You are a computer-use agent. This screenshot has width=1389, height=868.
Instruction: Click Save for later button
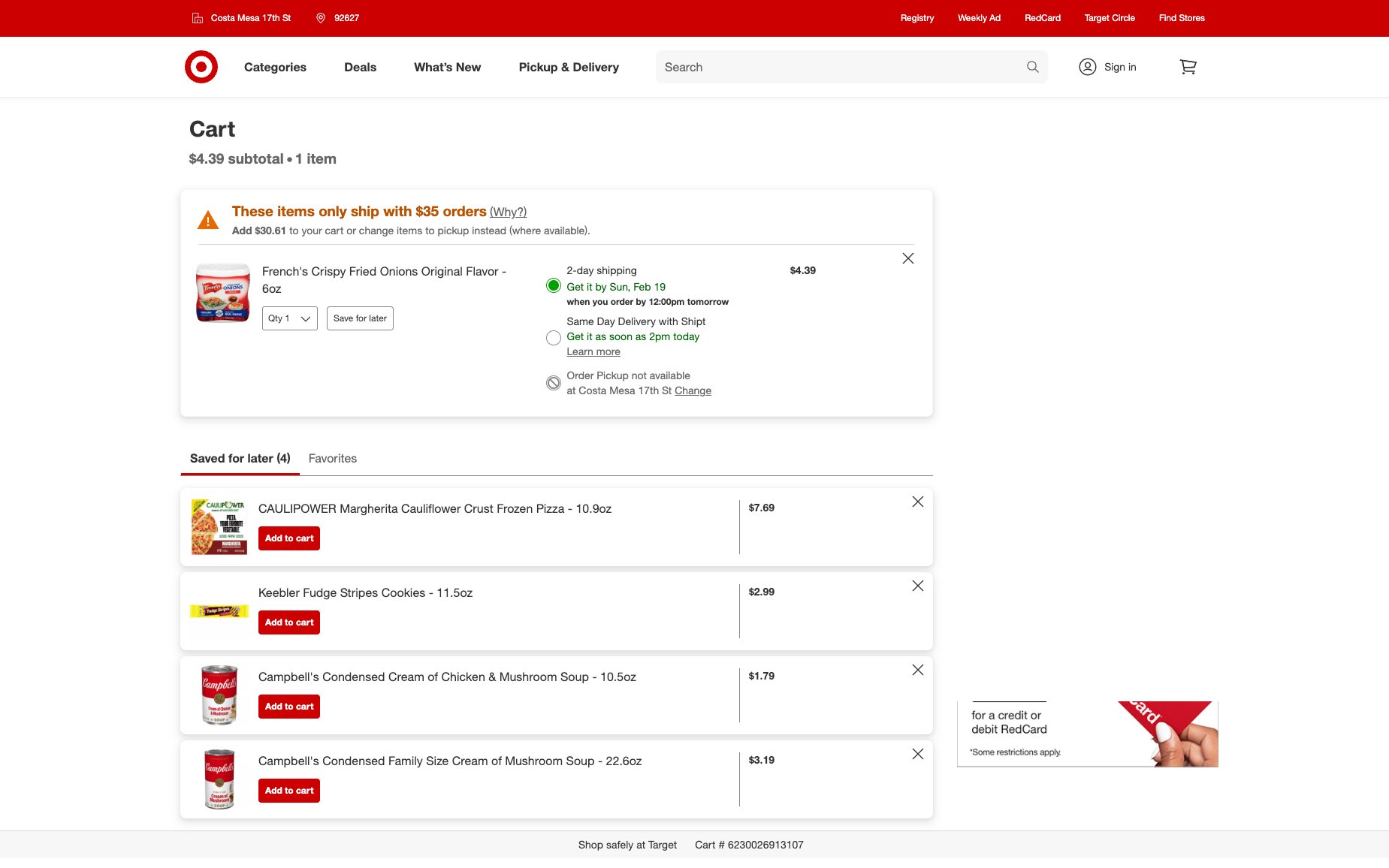point(360,318)
